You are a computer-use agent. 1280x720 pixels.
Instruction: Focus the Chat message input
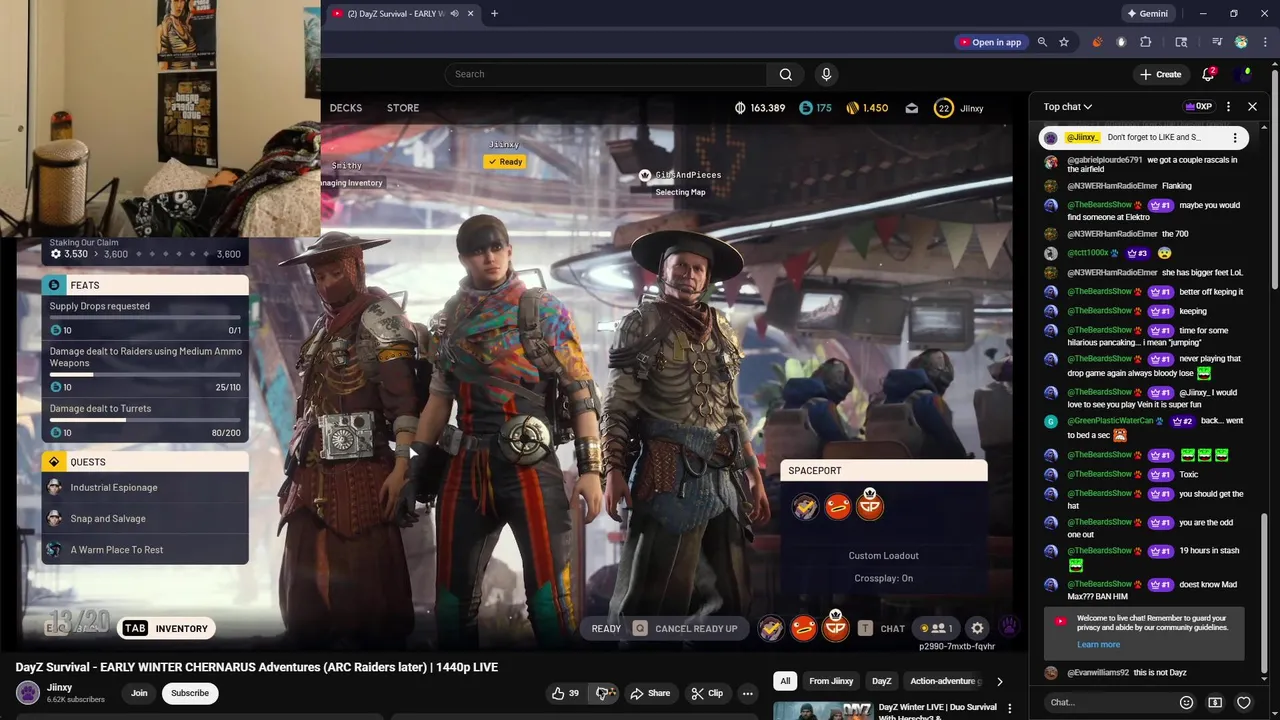click(1108, 703)
